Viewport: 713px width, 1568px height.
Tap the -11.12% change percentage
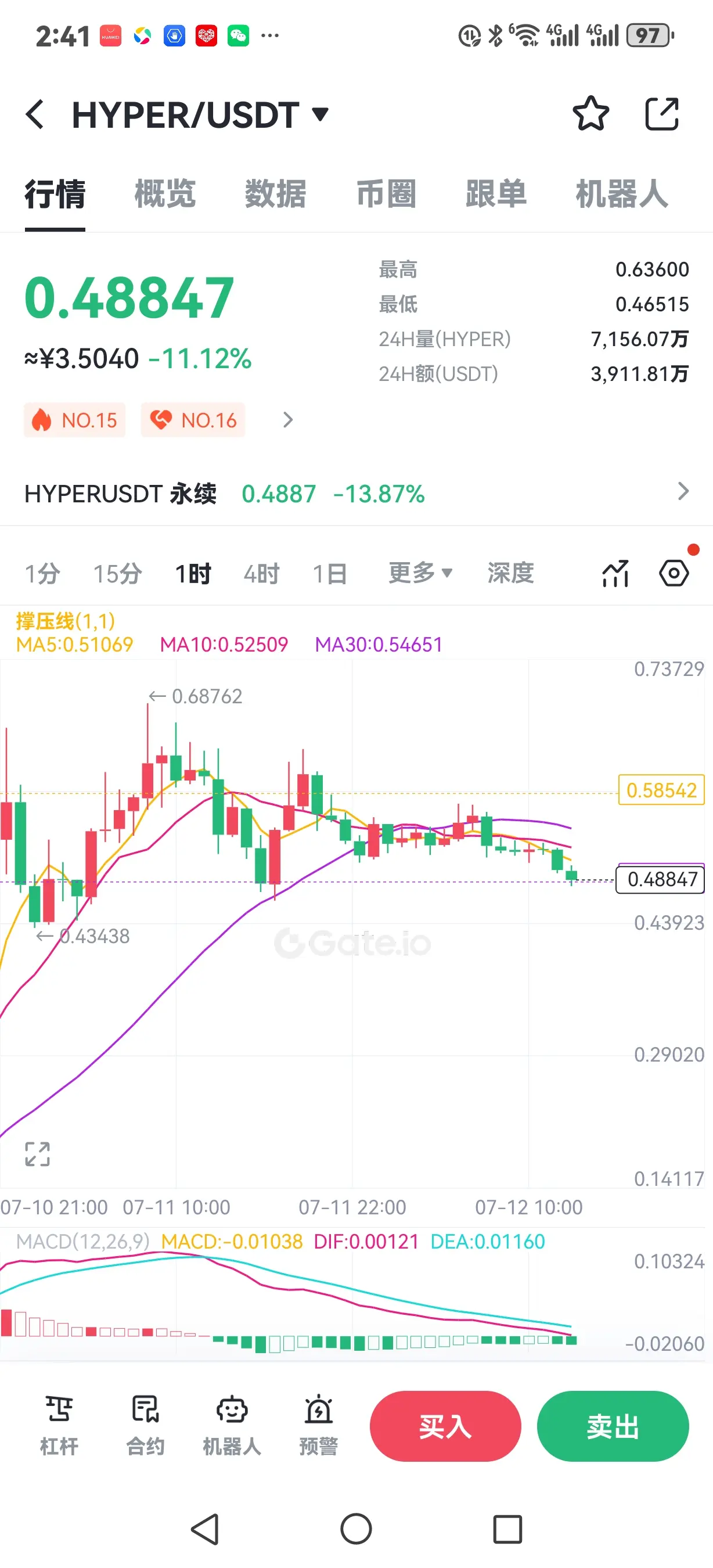[200, 358]
